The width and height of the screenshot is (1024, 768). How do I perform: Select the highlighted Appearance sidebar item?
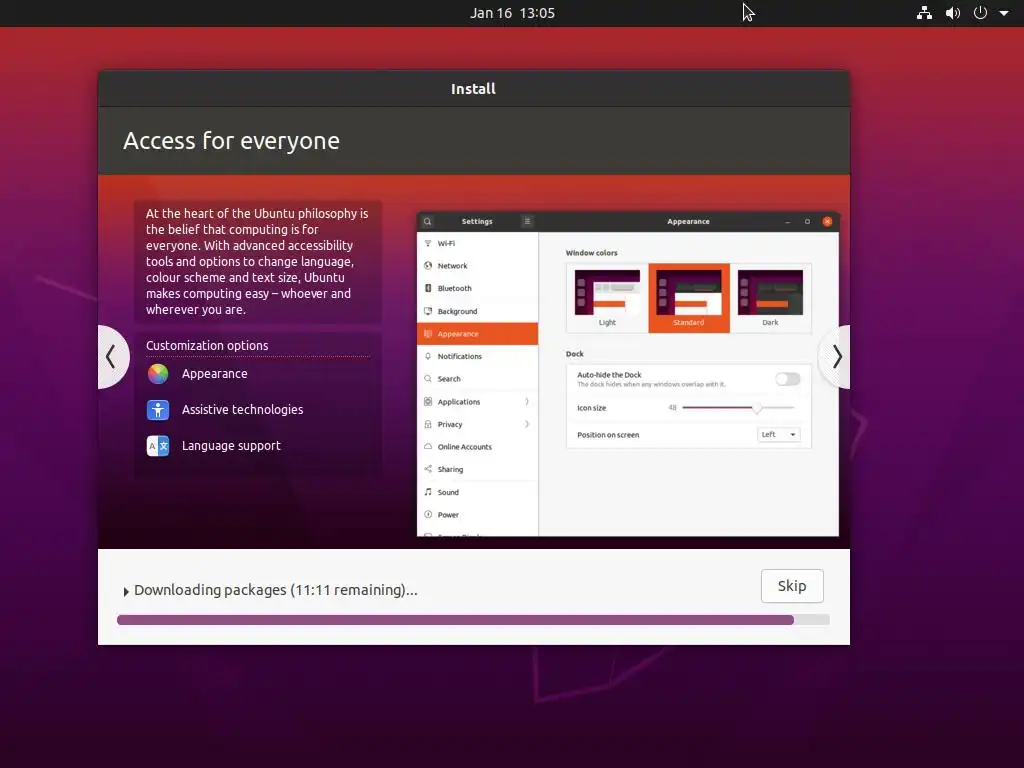coord(477,334)
